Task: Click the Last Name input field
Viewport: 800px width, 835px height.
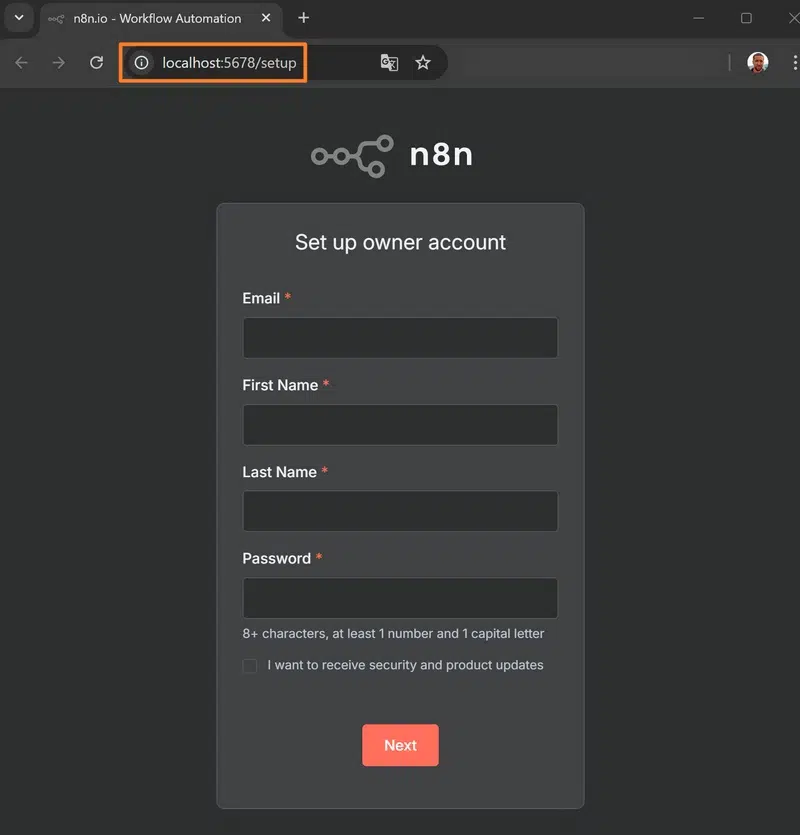Action: coord(400,511)
